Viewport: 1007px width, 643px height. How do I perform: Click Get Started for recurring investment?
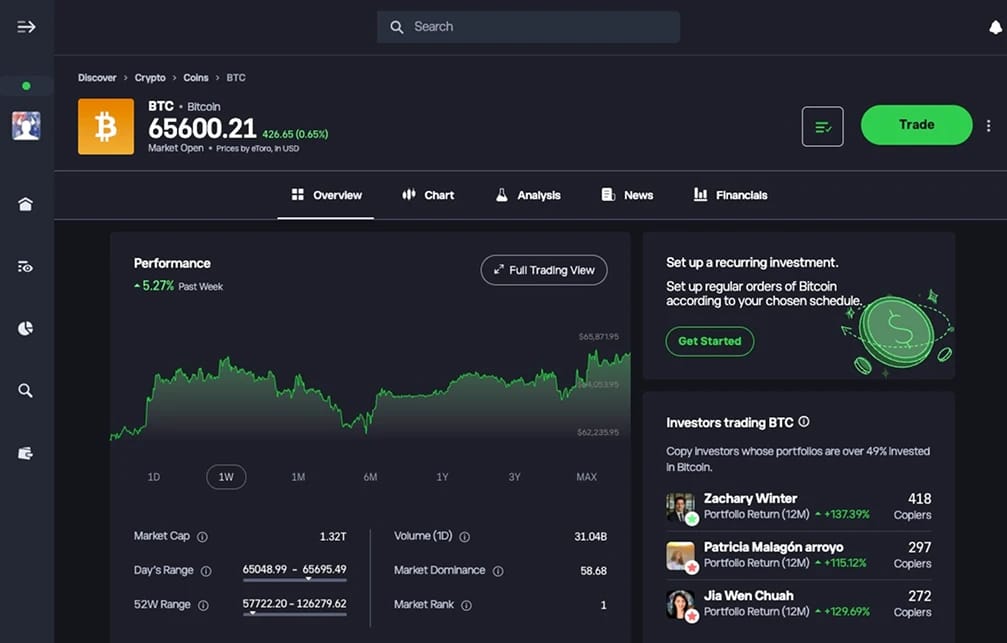pyautogui.click(x=710, y=341)
